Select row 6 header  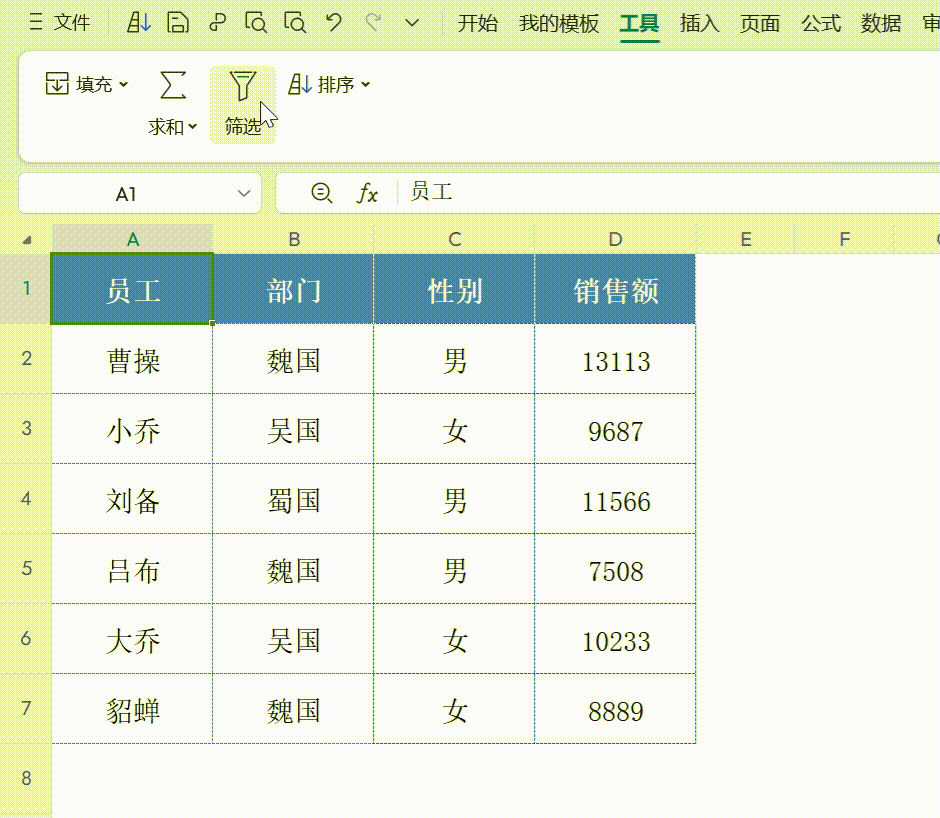click(x=26, y=638)
